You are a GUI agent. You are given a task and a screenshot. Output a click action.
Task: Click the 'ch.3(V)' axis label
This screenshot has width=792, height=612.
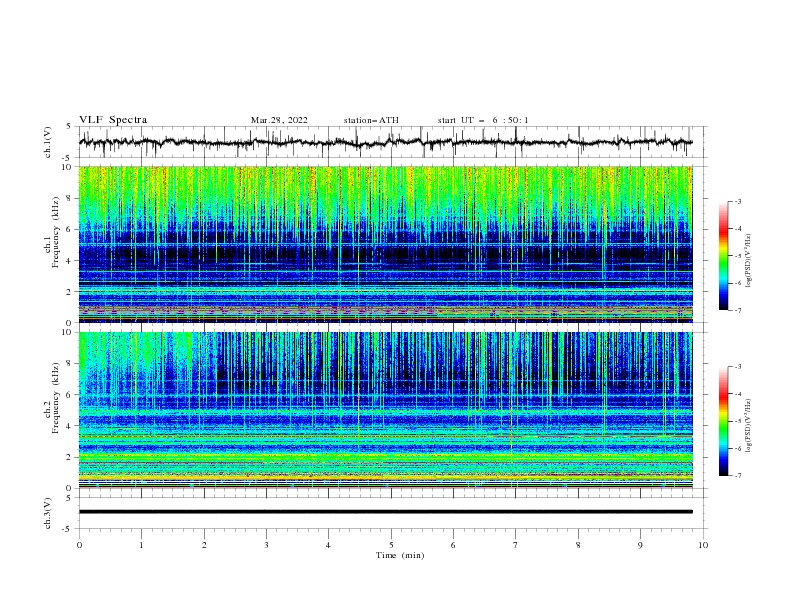point(48,513)
